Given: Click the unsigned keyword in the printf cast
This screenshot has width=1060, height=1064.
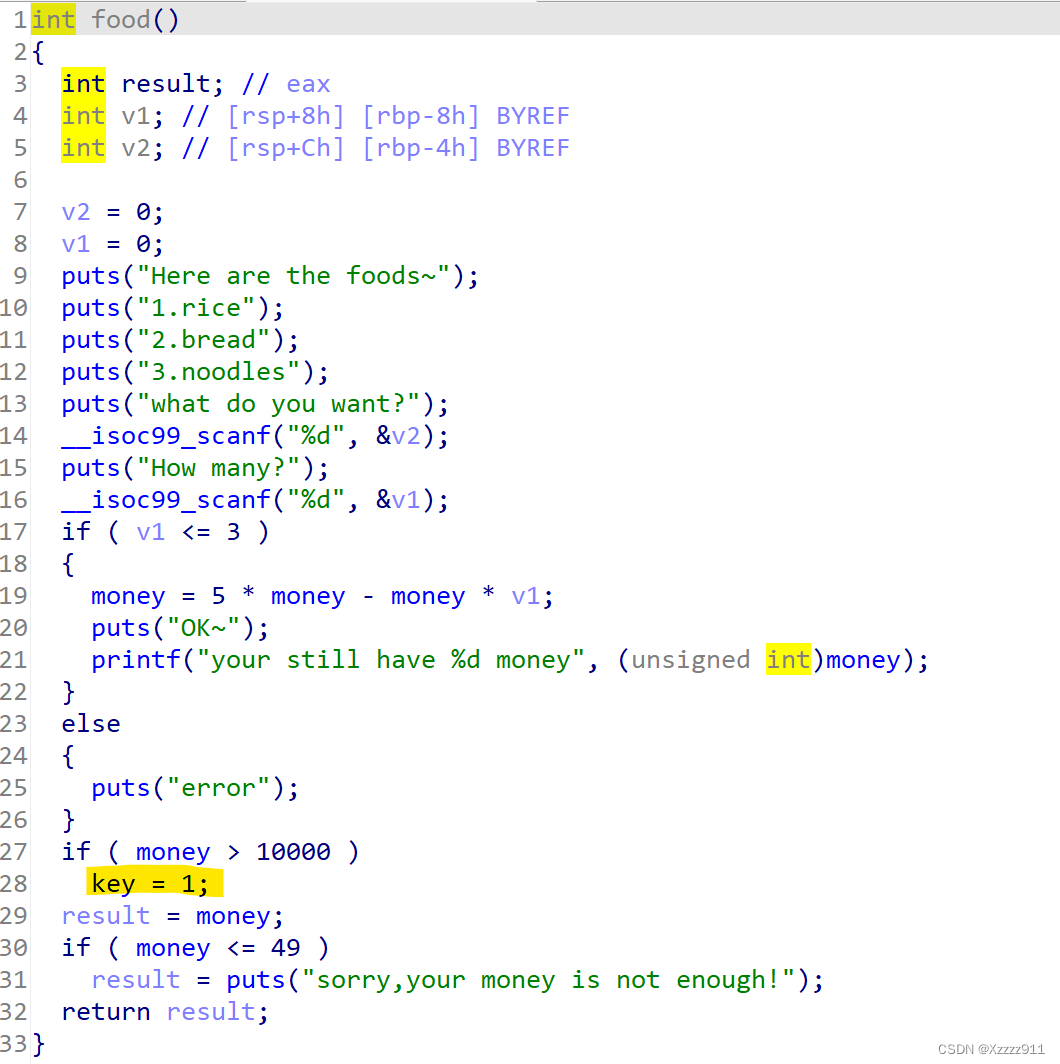Looking at the screenshot, I should [x=690, y=660].
